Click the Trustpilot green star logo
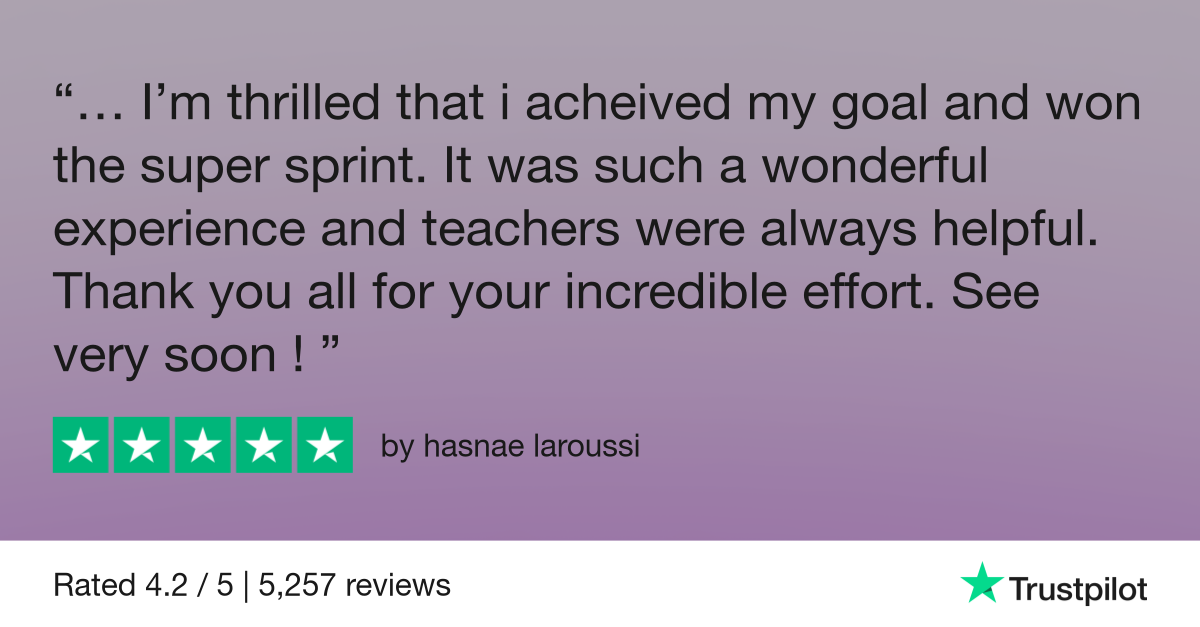1200x627 pixels. (981, 582)
